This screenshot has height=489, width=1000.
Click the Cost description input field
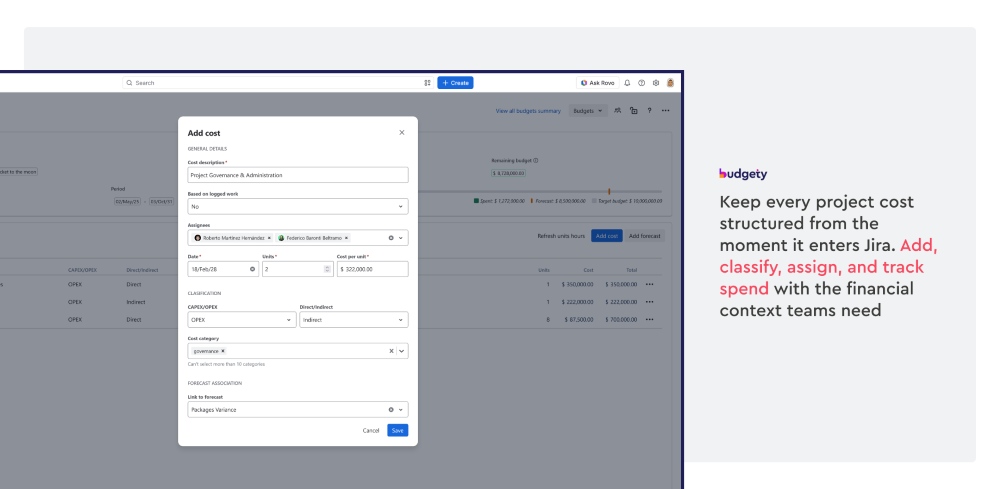[x=298, y=175]
